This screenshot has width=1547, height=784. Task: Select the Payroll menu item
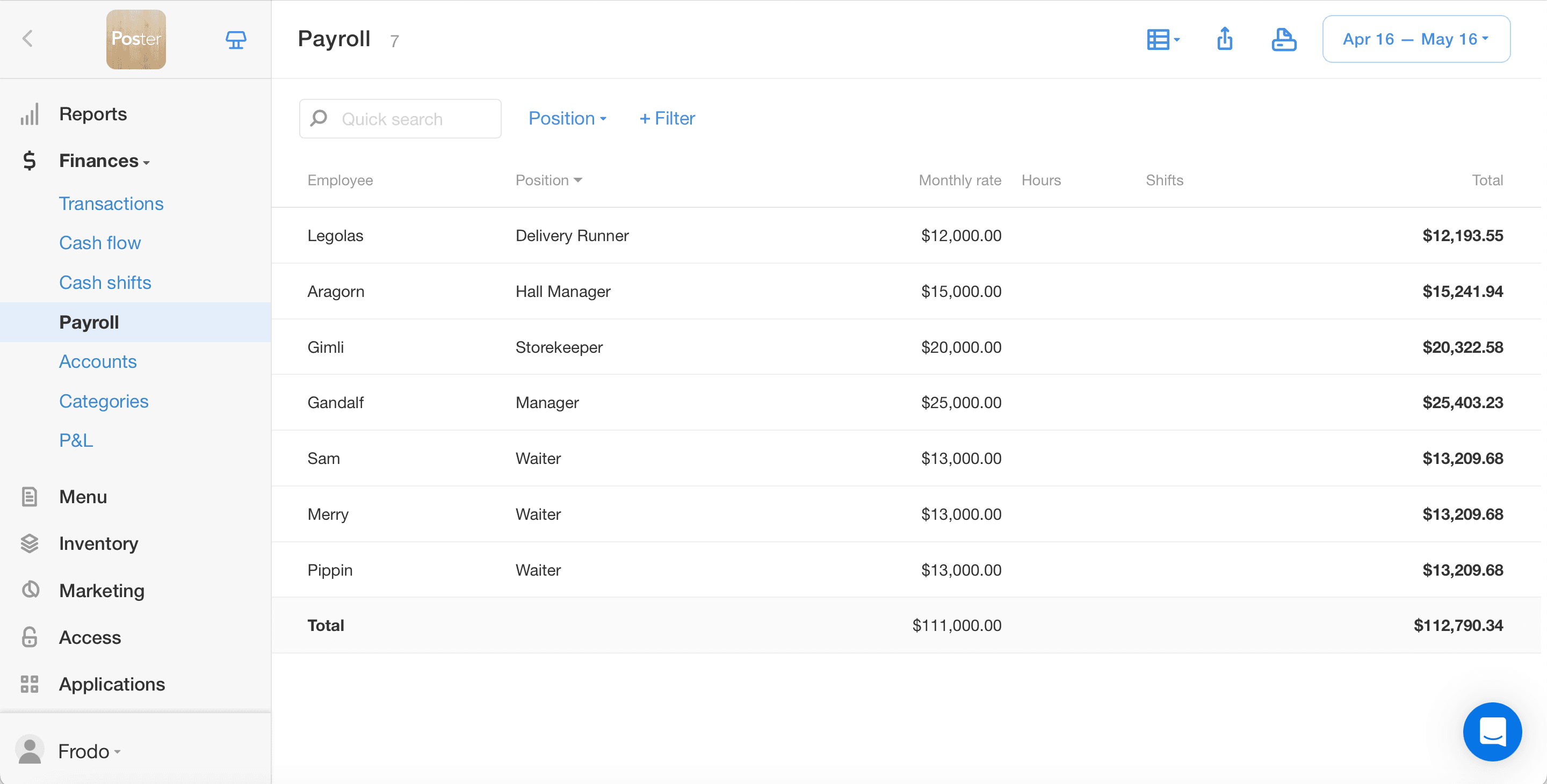(89, 321)
